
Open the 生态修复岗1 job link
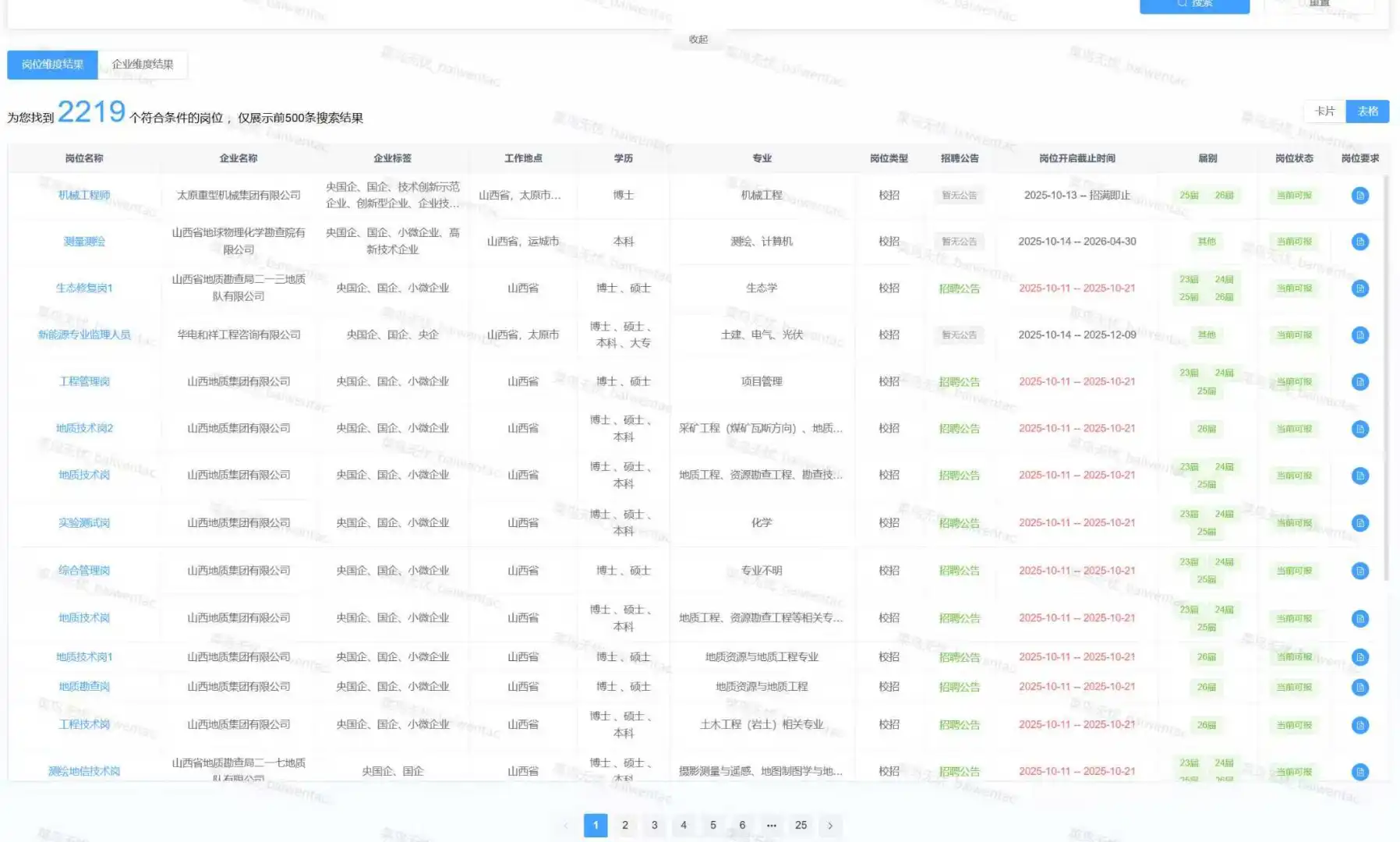(x=84, y=288)
